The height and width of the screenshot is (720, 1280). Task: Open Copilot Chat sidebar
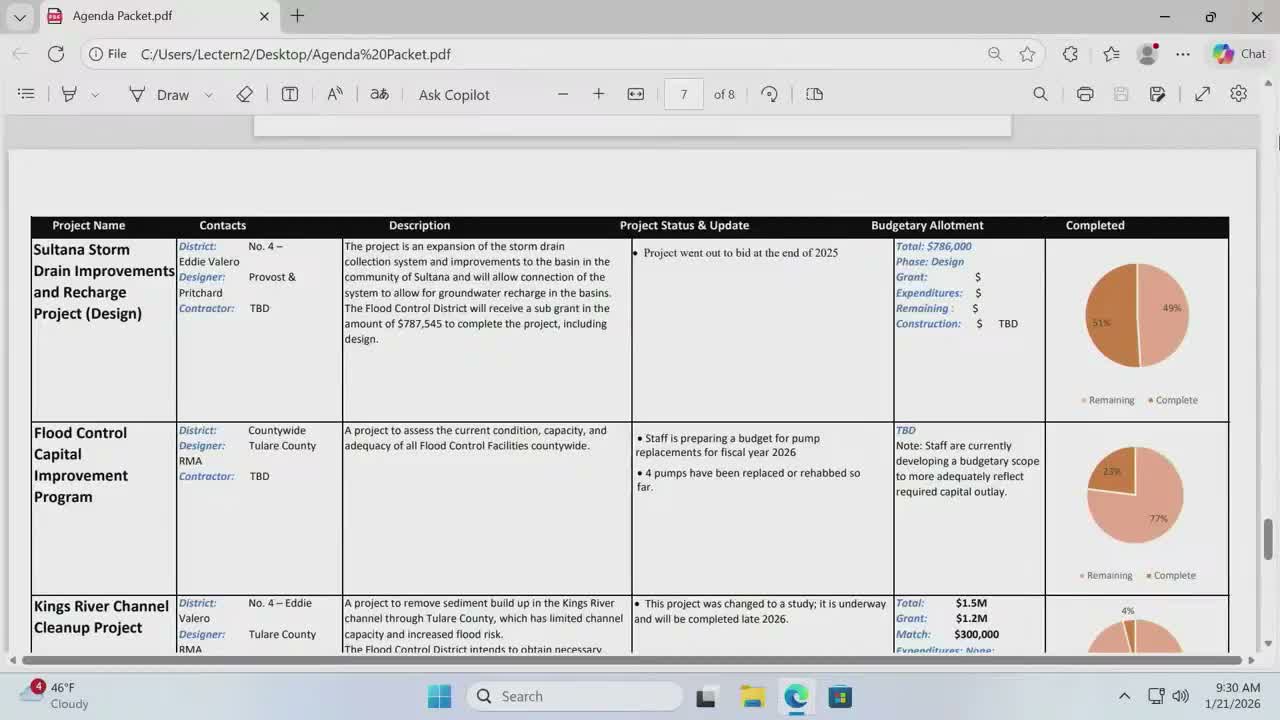(x=1239, y=54)
